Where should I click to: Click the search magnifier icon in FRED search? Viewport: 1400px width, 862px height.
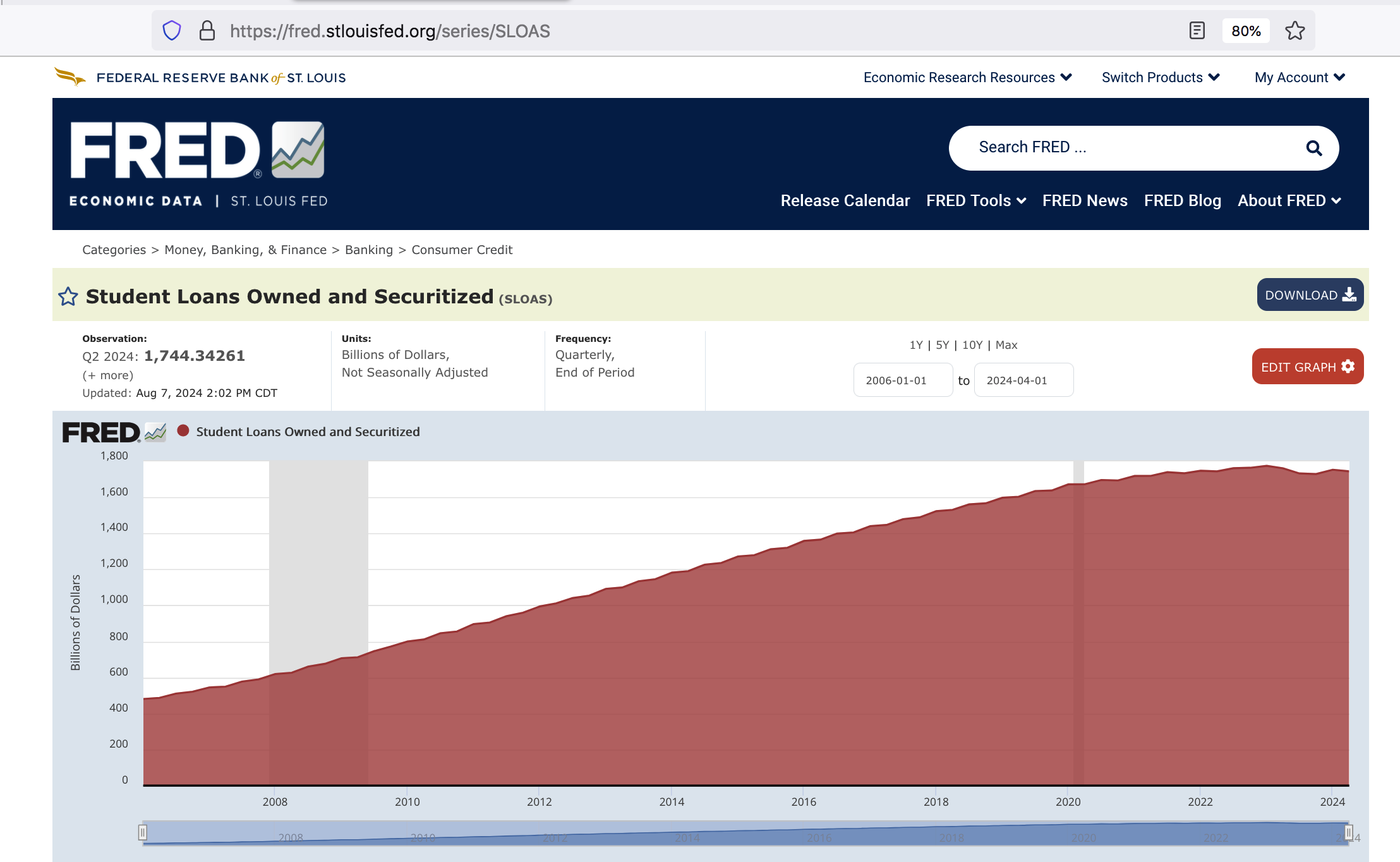tap(1313, 148)
